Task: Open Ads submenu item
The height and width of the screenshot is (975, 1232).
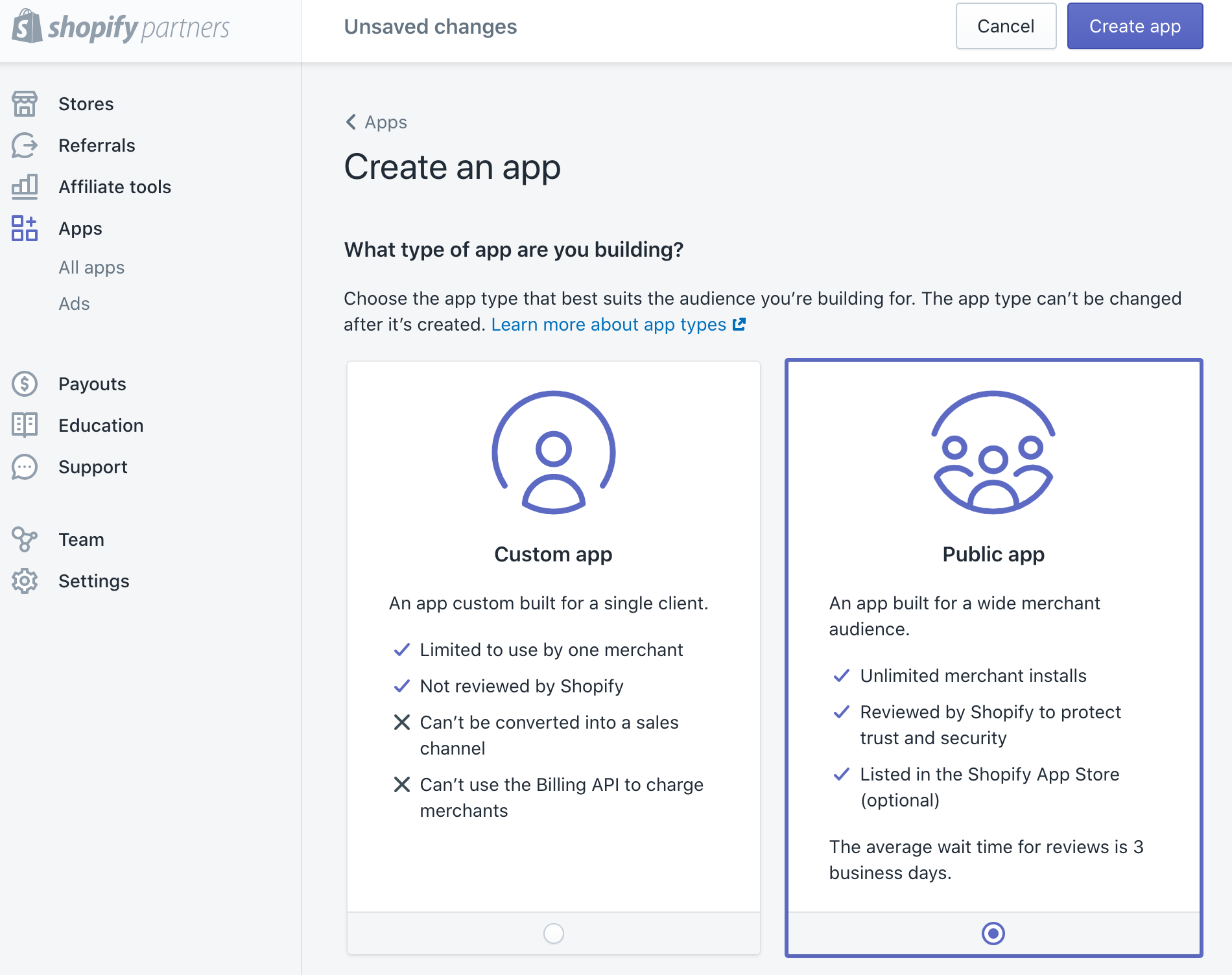Action: [74, 303]
